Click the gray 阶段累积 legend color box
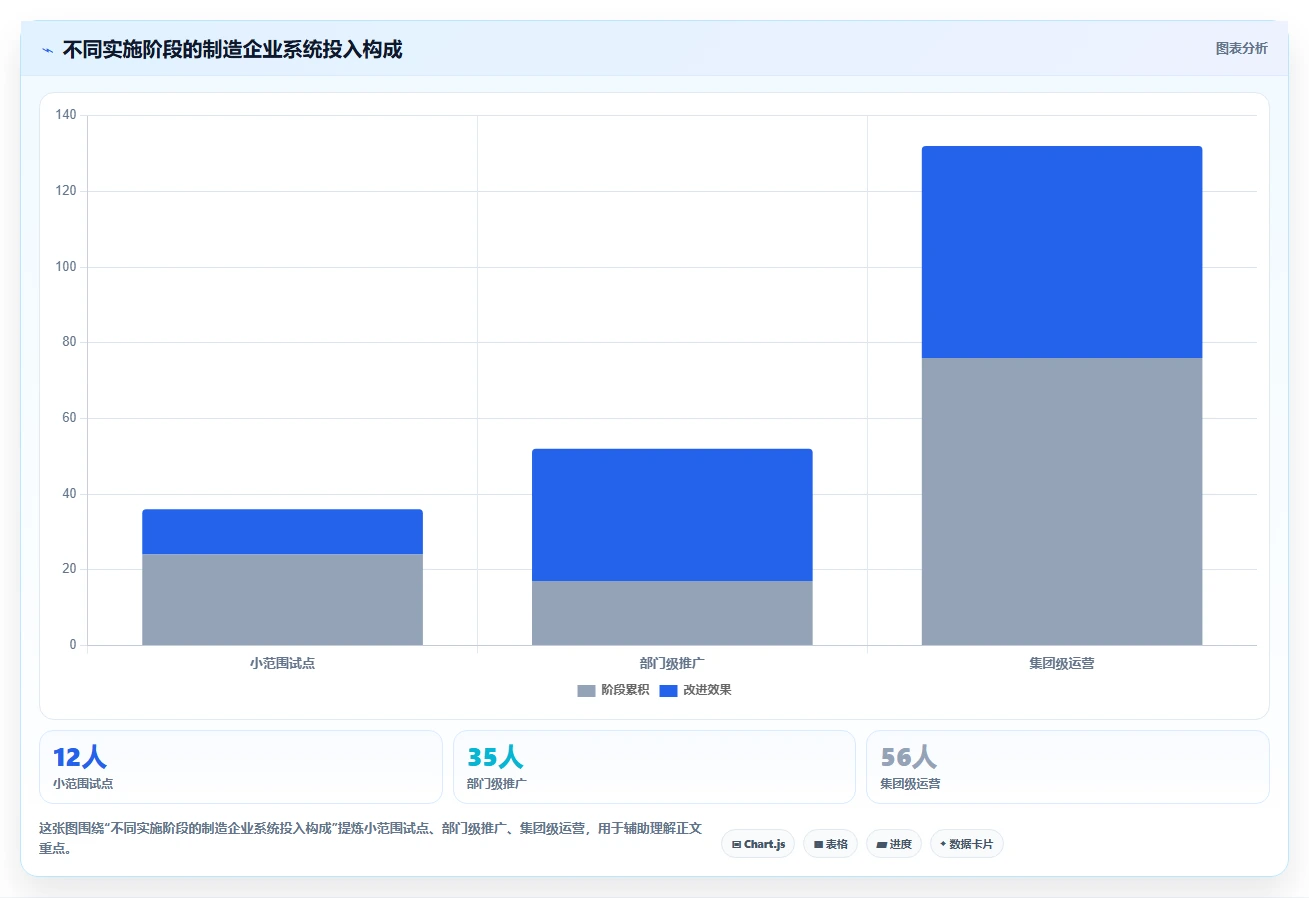 [x=586, y=691]
